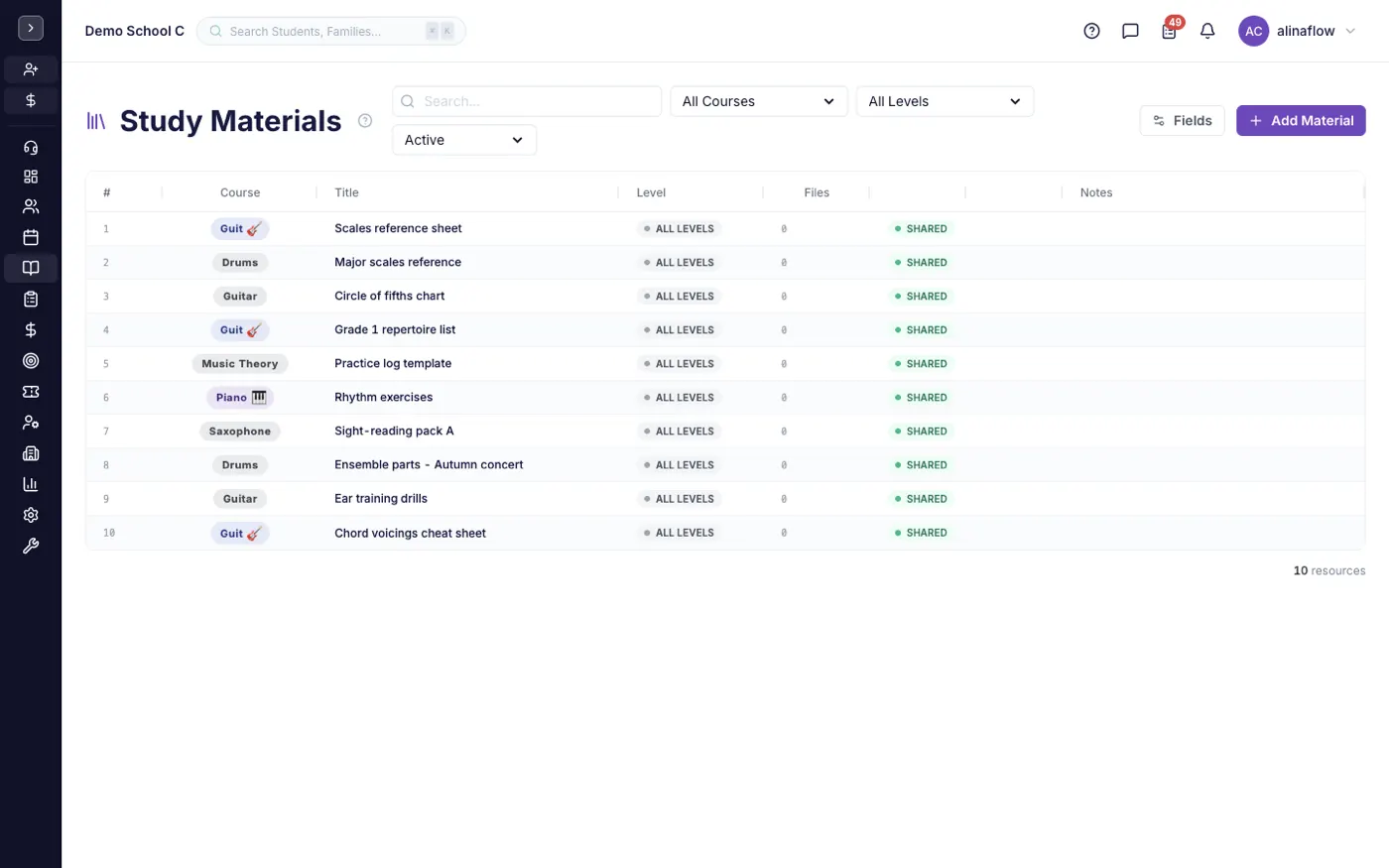Open Ensemble parts - Autumn concert material
The height and width of the screenshot is (868, 1389).
click(429, 464)
